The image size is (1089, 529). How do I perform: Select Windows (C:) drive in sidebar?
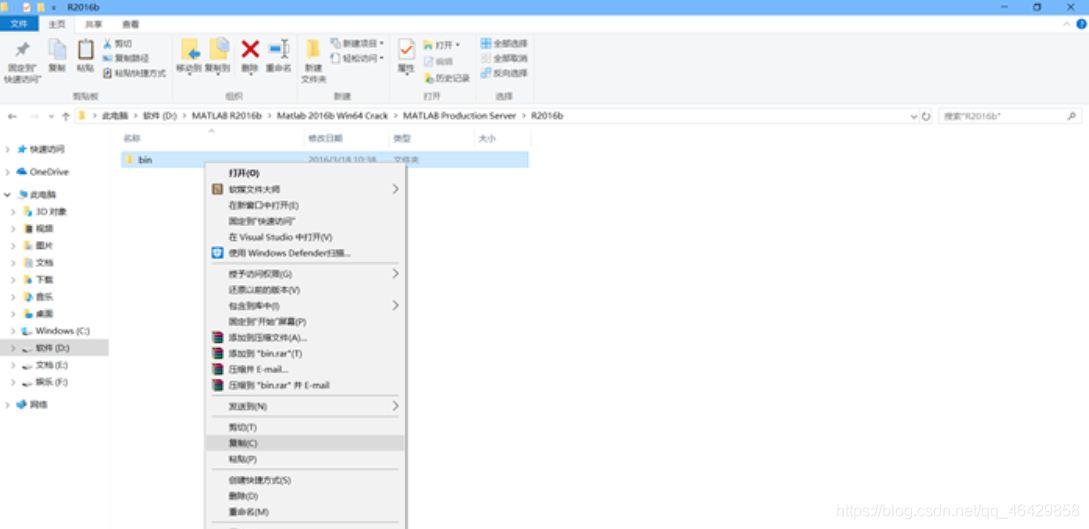pos(62,331)
